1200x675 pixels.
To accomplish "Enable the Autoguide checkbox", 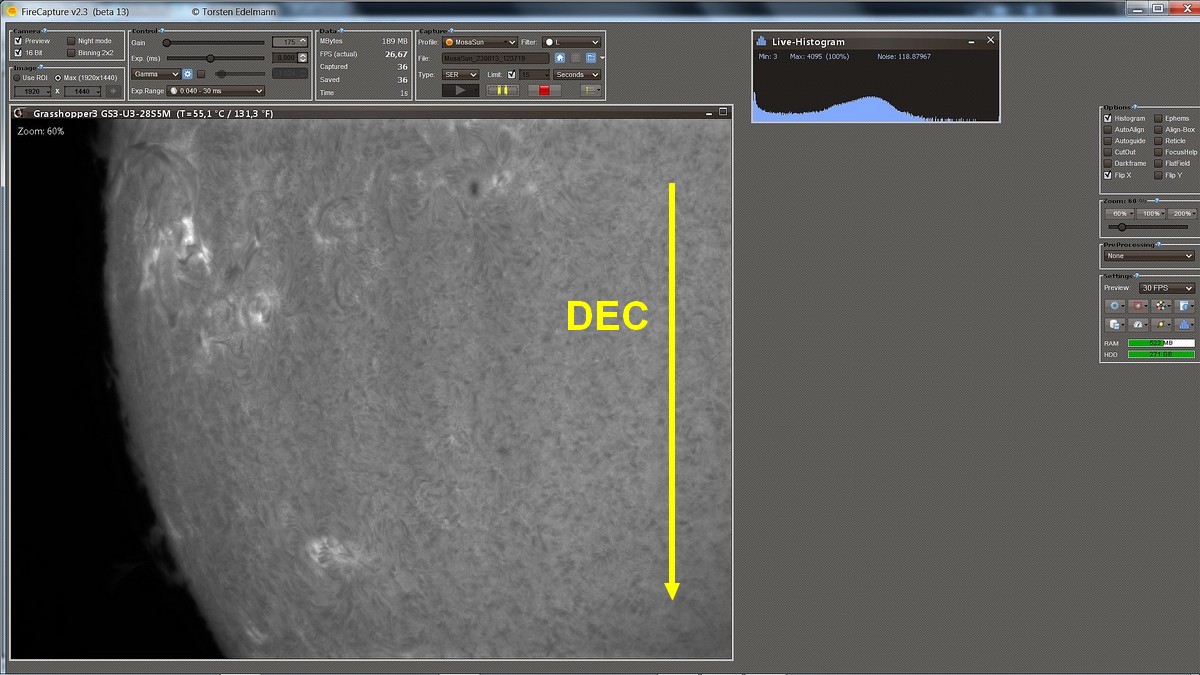I will [1108, 141].
